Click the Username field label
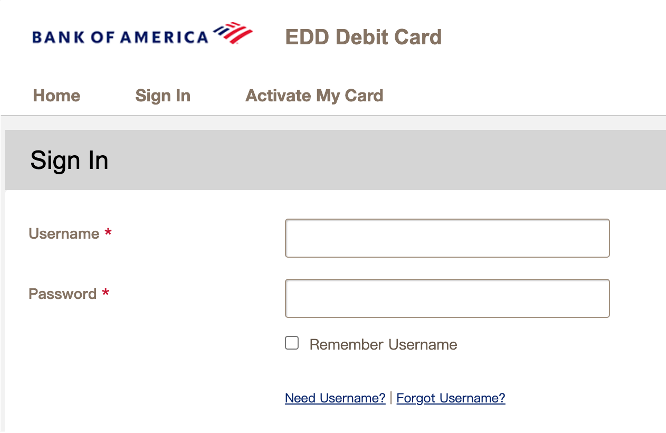 (x=64, y=234)
